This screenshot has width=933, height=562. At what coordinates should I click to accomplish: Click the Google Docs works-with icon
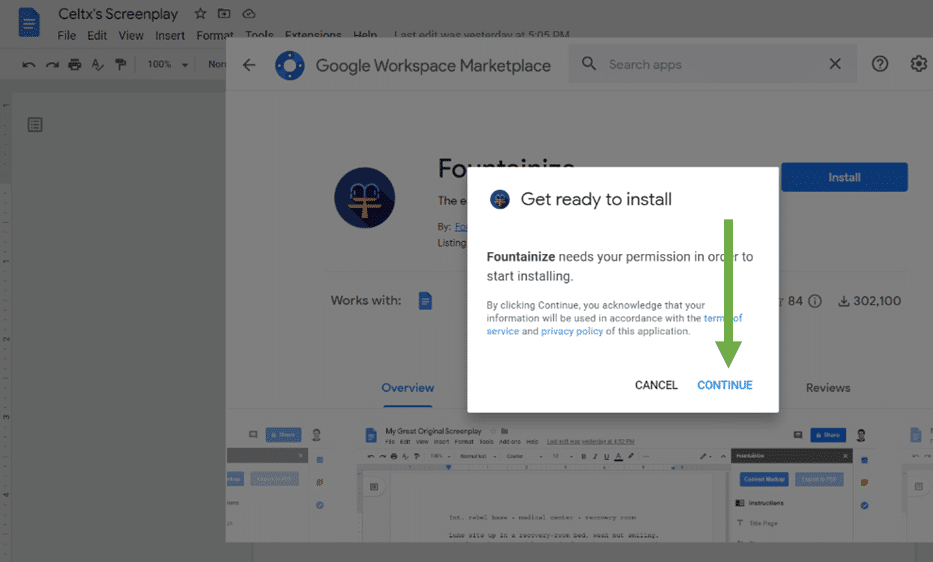click(x=425, y=301)
